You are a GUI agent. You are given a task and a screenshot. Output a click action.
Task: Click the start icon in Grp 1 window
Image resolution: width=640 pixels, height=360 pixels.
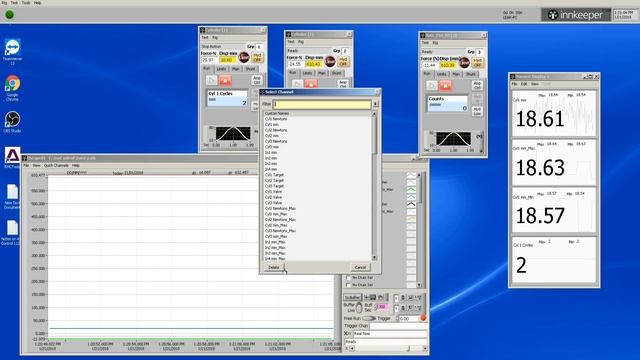[x=211, y=80]
